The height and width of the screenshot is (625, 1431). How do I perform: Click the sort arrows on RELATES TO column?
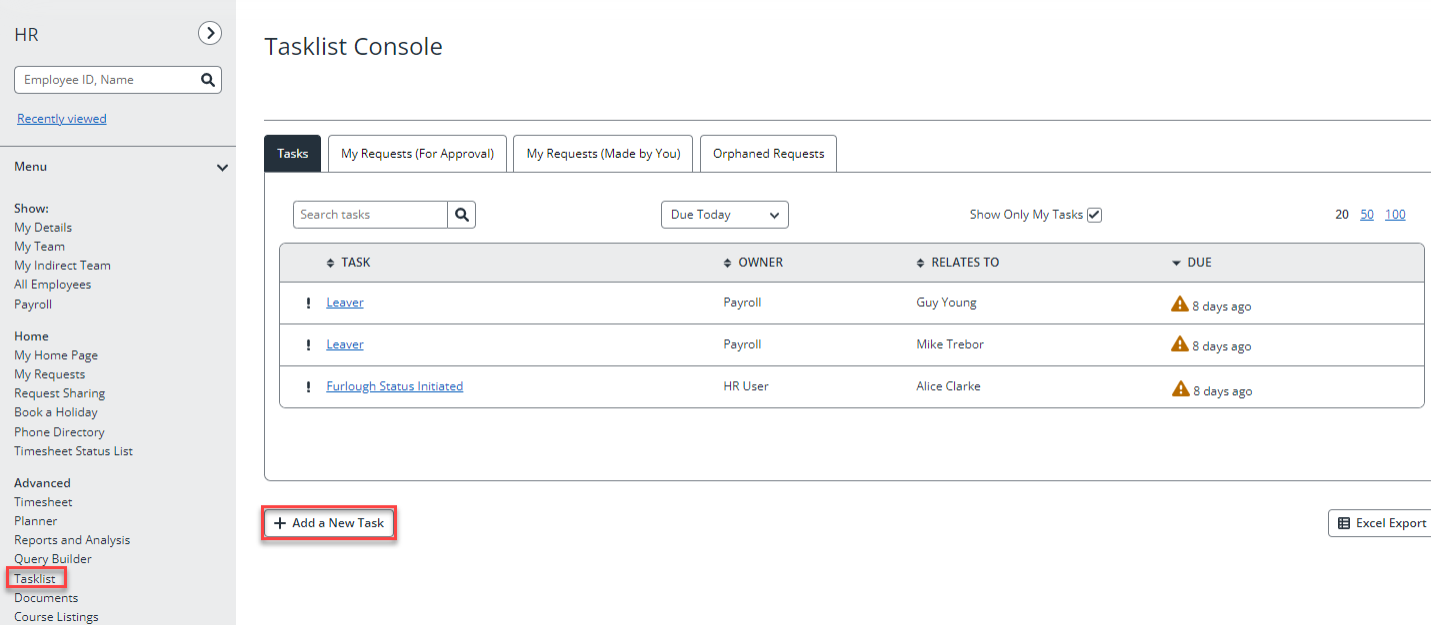[920, 262]
